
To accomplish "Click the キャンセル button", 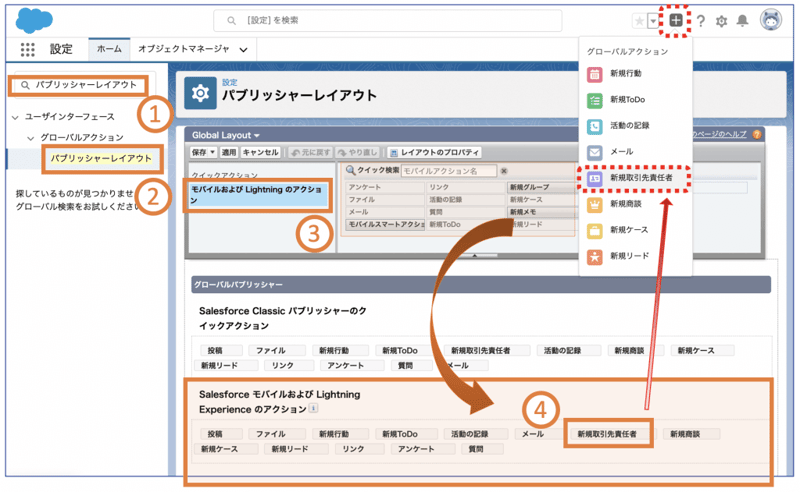I will coord(260,152).
